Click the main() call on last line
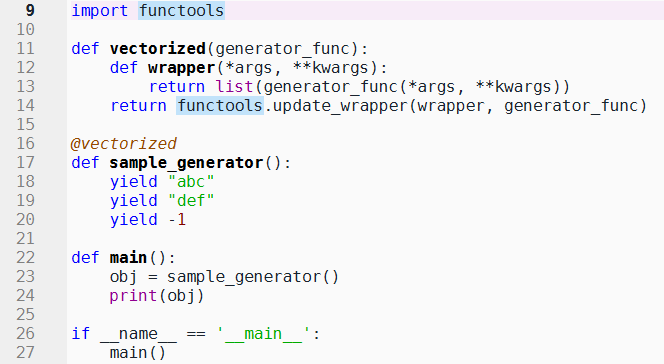664x364 pixels. point(138,353)
